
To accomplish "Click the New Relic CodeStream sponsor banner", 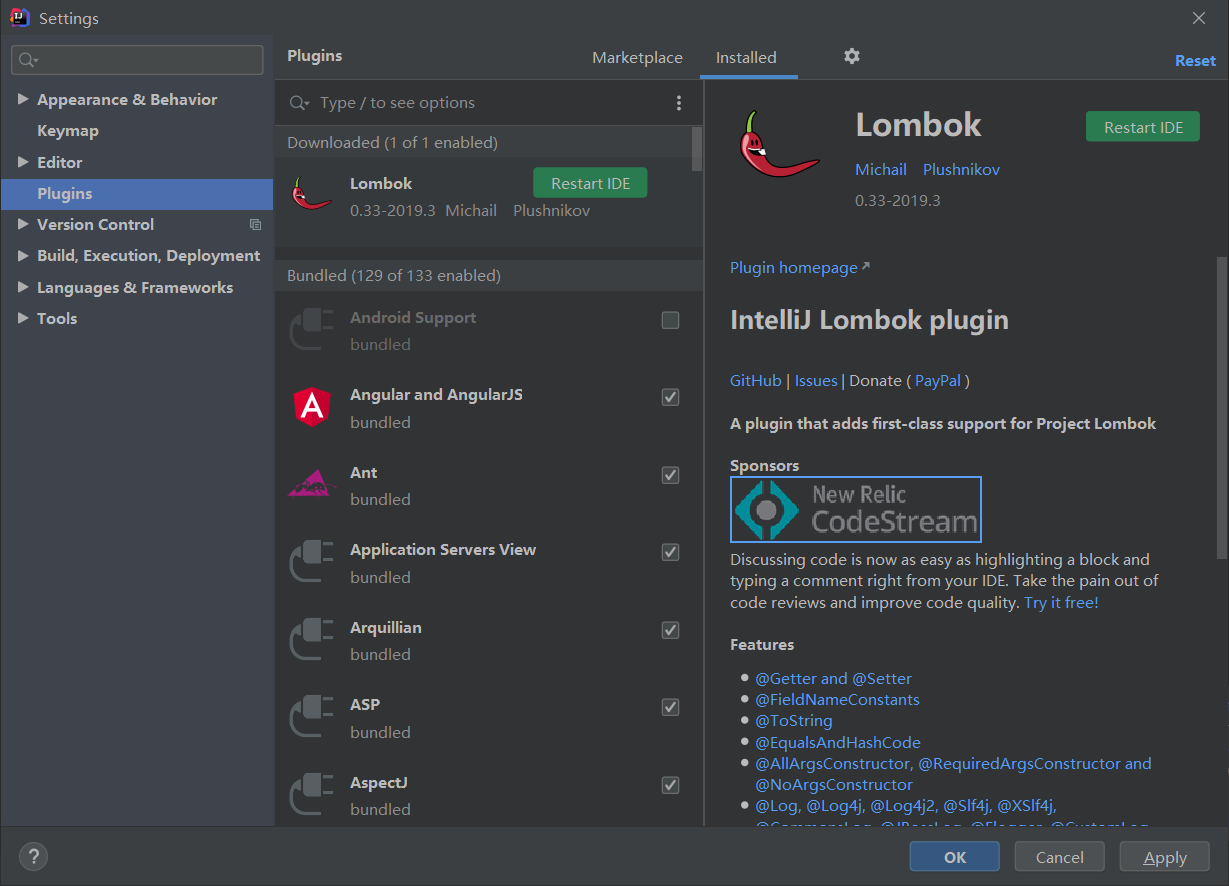I will coord(856,509).
